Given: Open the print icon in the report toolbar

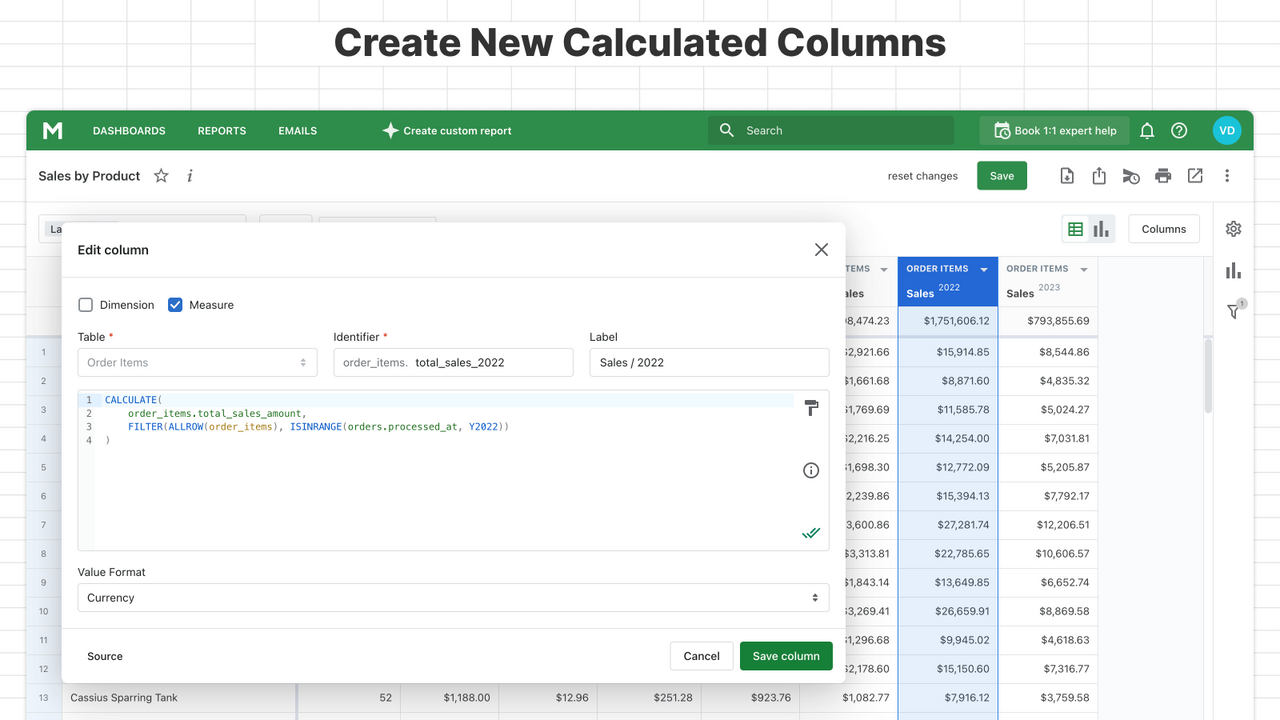Looking at the screenshot, I should (x=1163, y=175).
